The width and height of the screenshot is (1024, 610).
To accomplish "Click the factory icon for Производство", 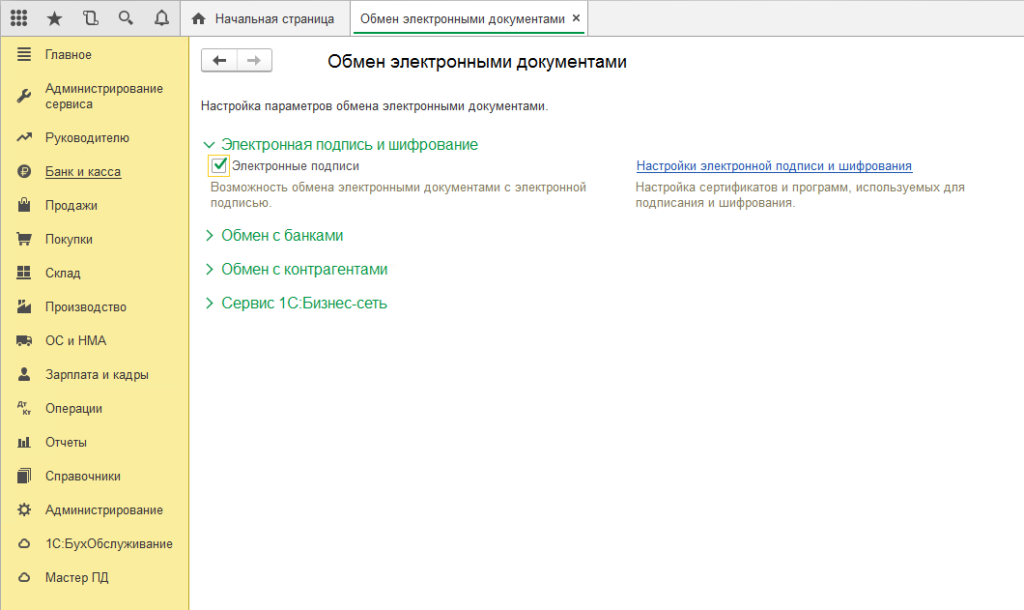I will pyautogui.click(x=25, y=307).
